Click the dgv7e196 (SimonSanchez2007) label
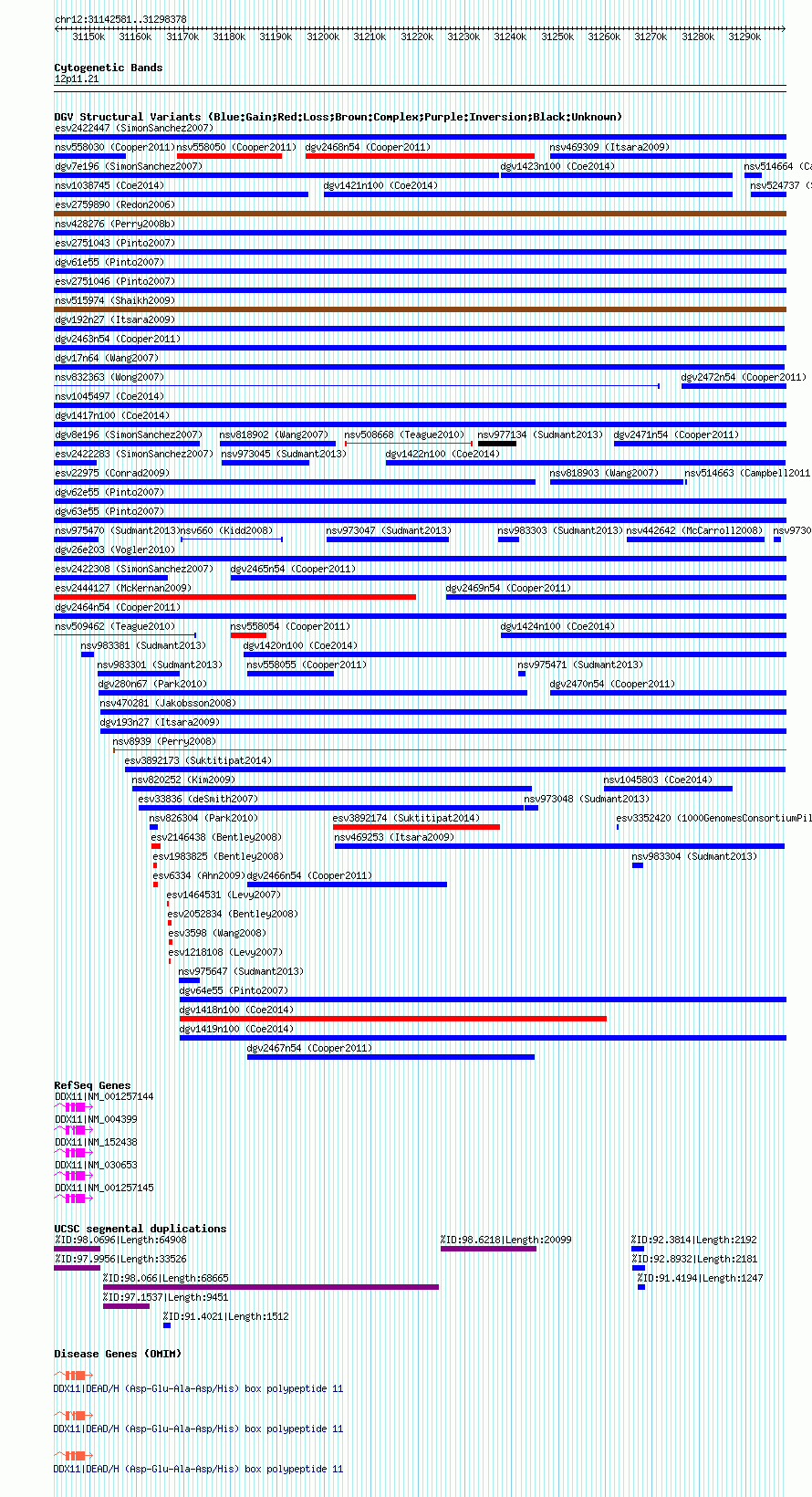 (x=129, y=166)
